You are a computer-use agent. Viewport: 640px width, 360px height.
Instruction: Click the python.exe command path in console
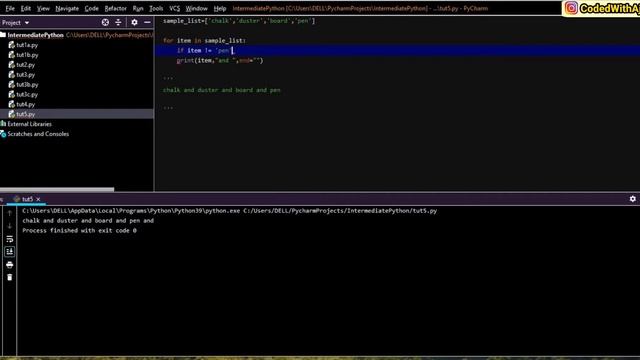coord(131,211)
